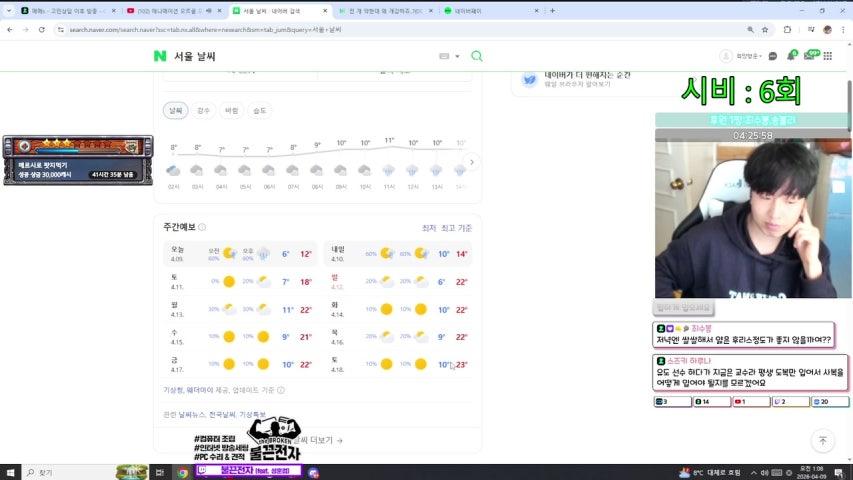Open the Chrome profile avatar
The height and width of the screenshot is (480, 853).
click(827, 29)
